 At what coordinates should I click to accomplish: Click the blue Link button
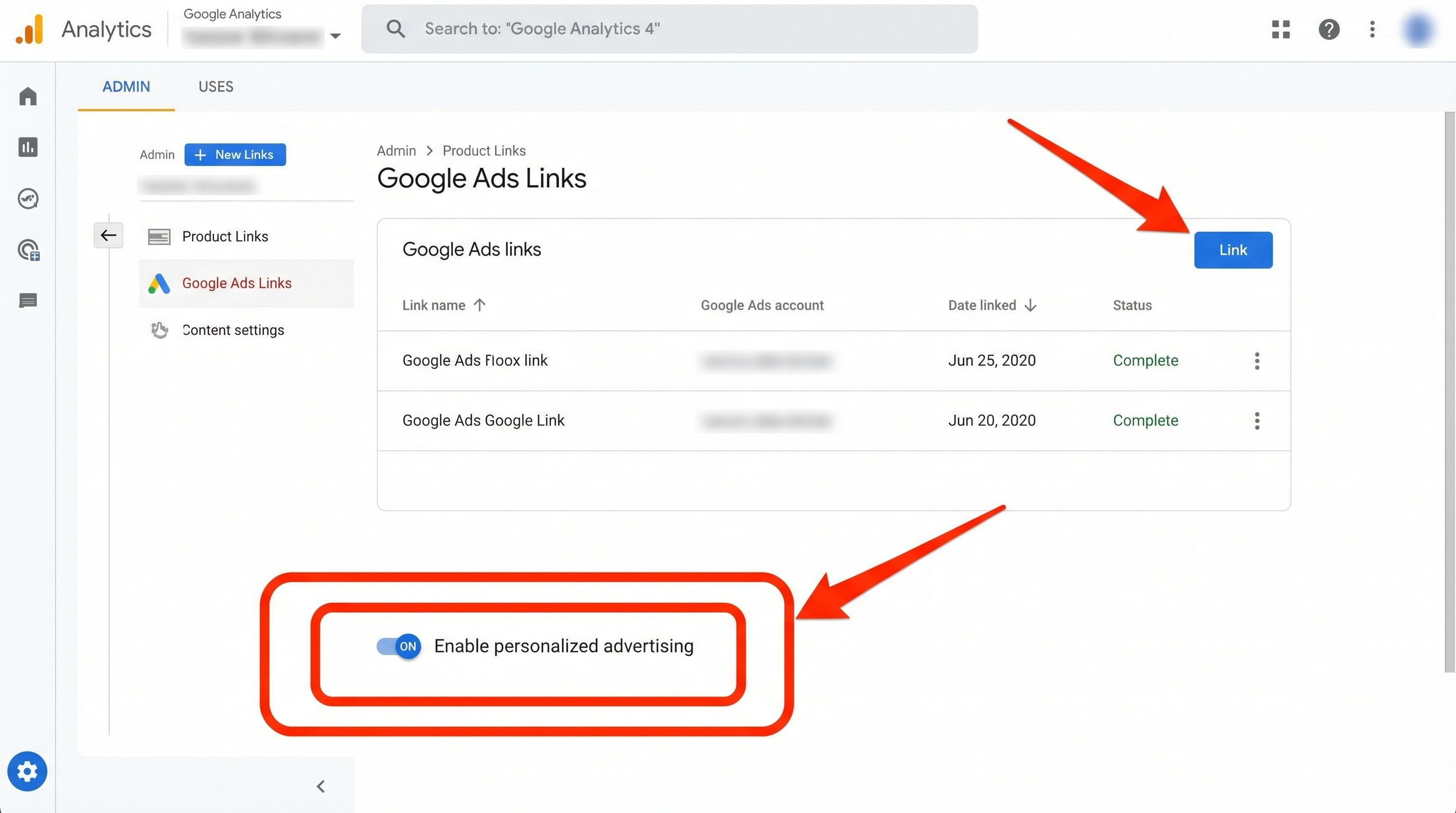tap(1233, 250)
